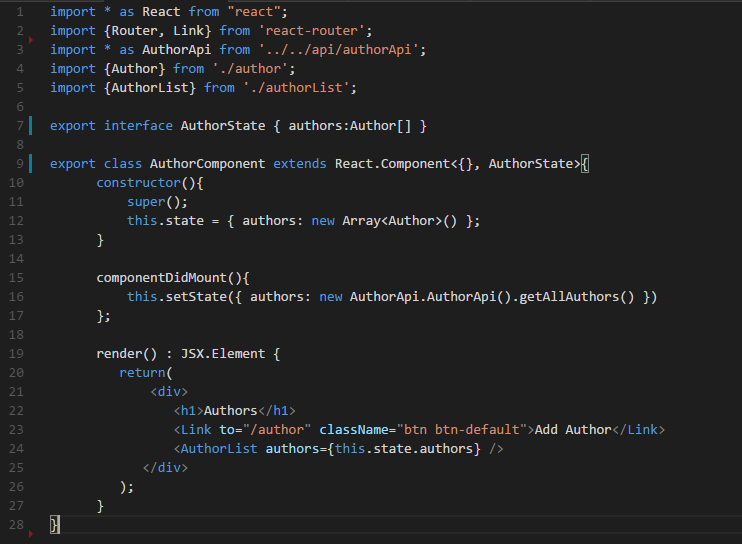Click the constructor keyword on line 10
The image size is (742, 544).
139,183
